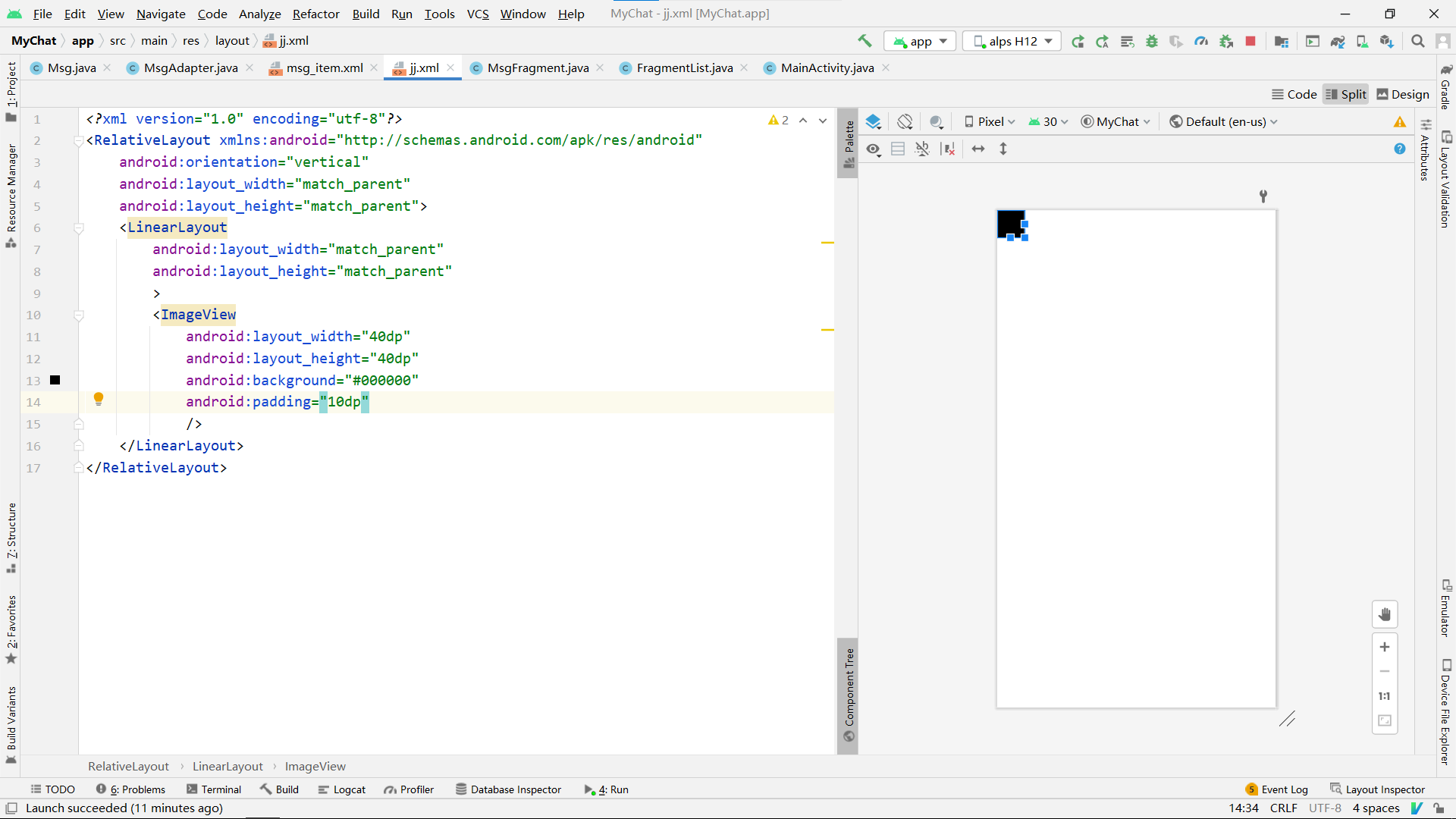Run the app with the green Run icon
This screenshot has height=819, width=1456.
(x=1078, y=41)
